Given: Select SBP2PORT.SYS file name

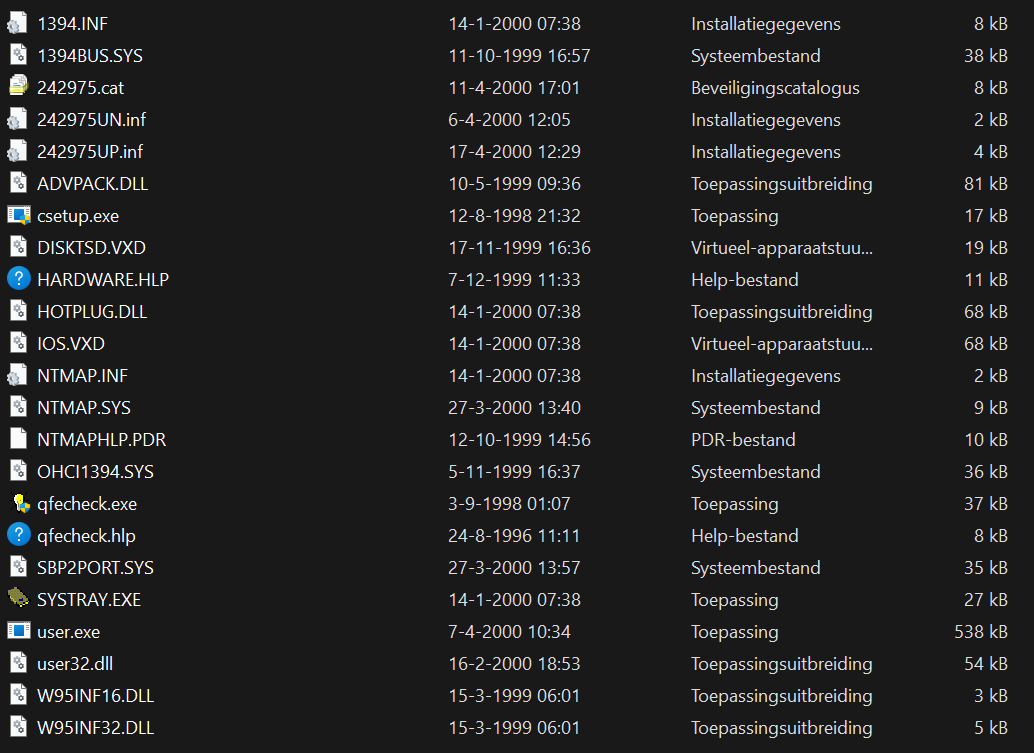Looking at the screenshot, I should click(x=95, y=567).
